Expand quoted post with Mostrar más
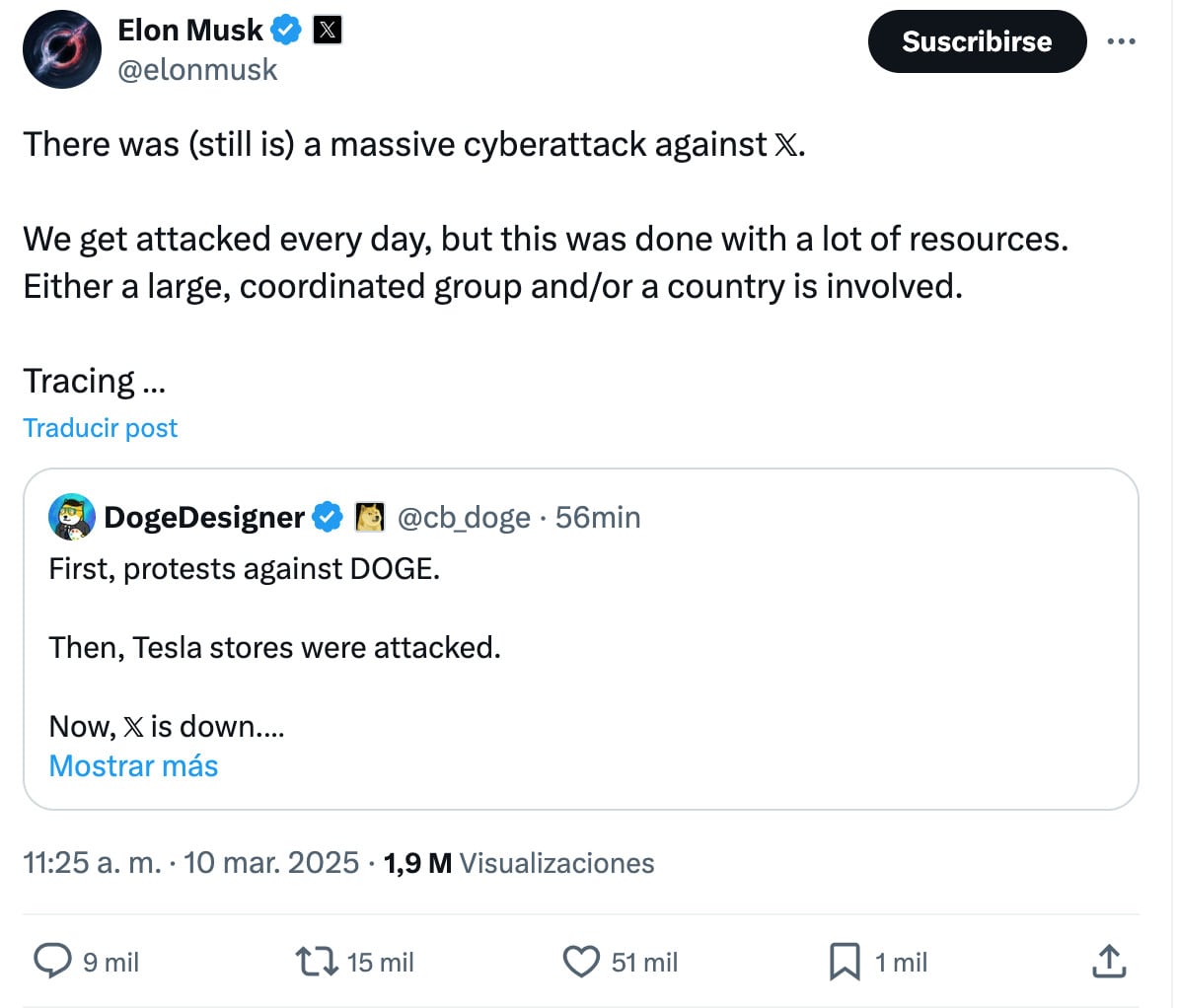This screenshot has height=1008, width=1178. (133, 766)
